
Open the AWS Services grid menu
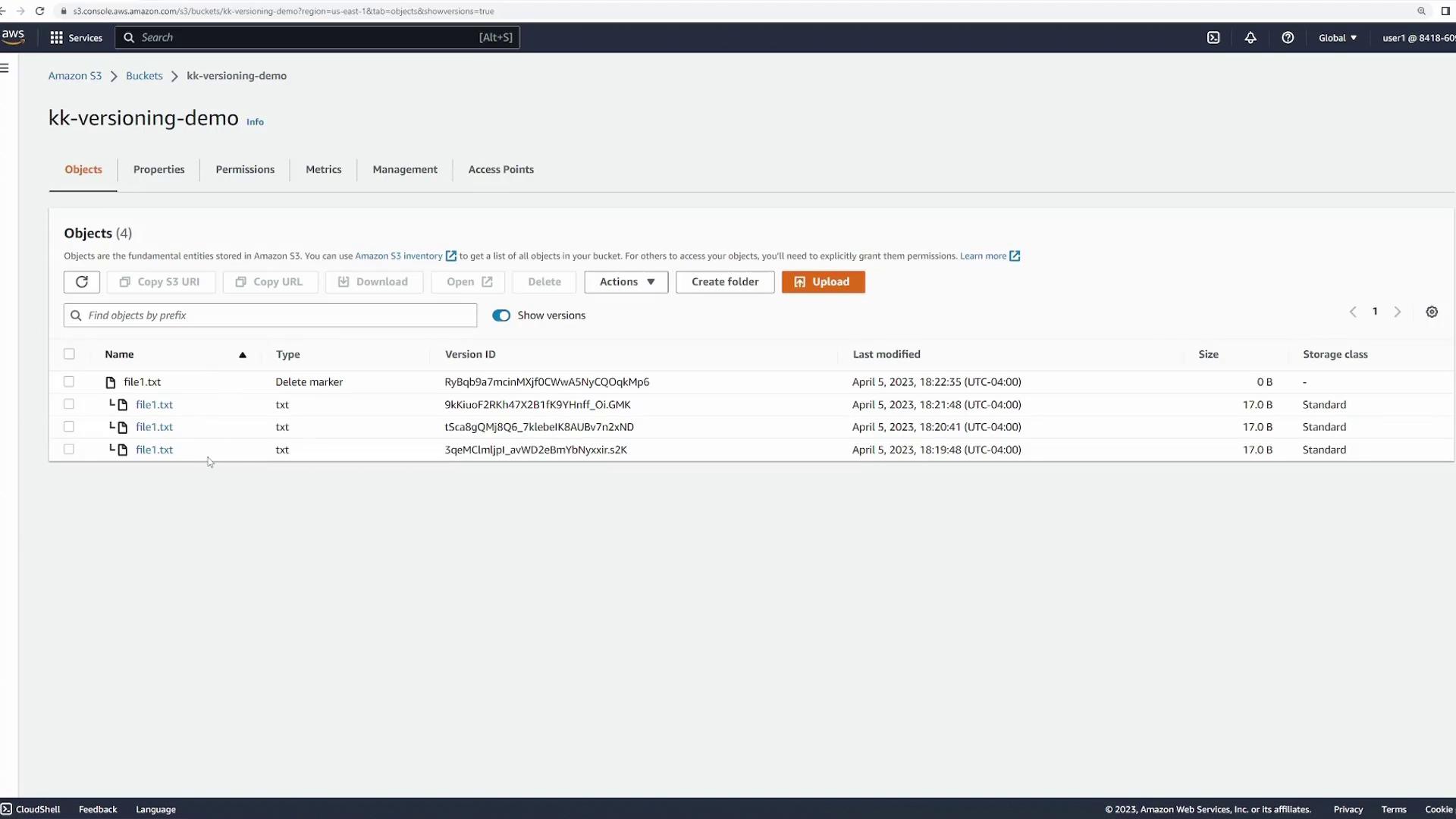[x=56, y=38]
